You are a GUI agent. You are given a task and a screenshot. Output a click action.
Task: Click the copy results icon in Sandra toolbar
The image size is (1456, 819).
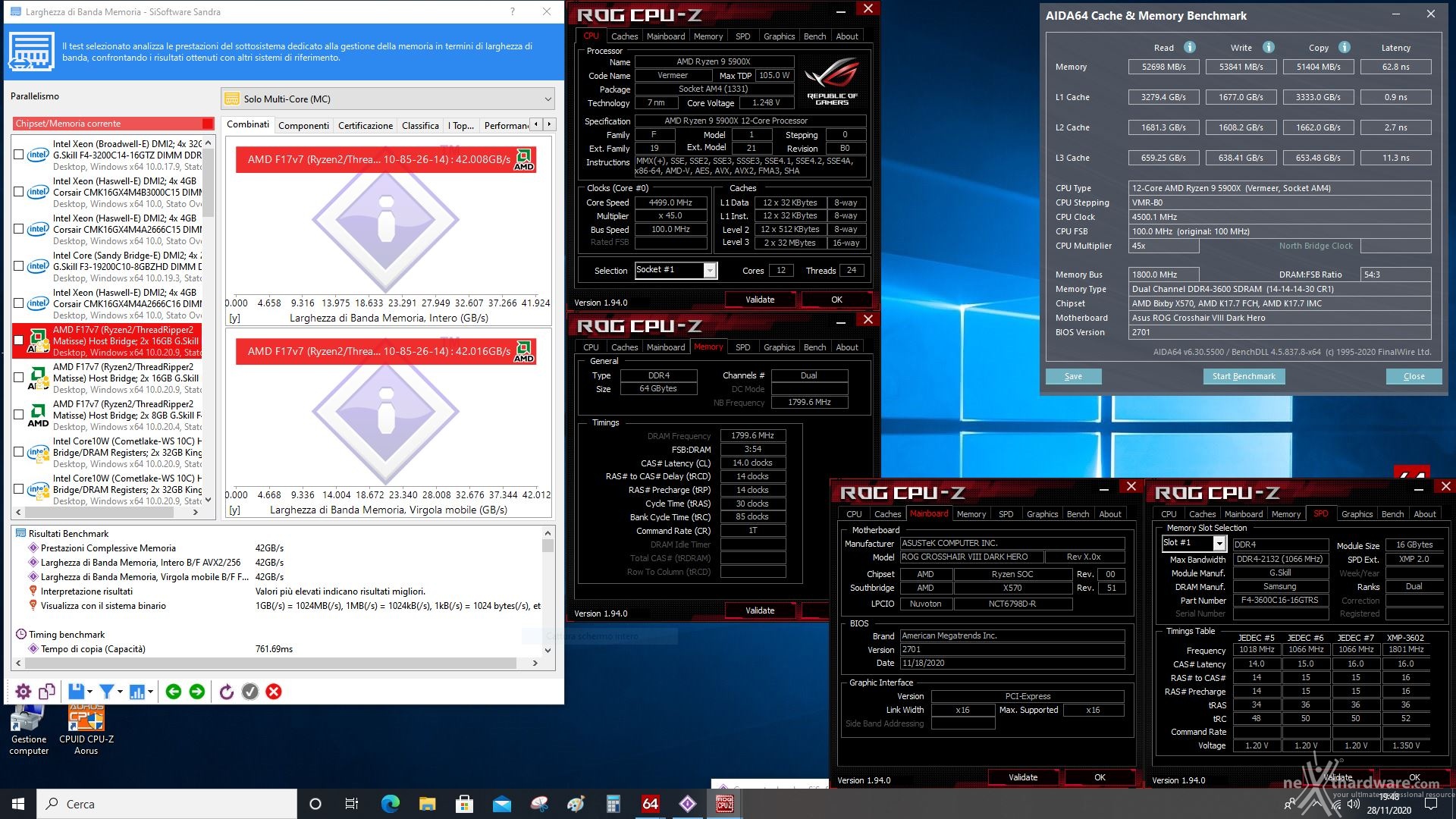[x=47, y=692]
